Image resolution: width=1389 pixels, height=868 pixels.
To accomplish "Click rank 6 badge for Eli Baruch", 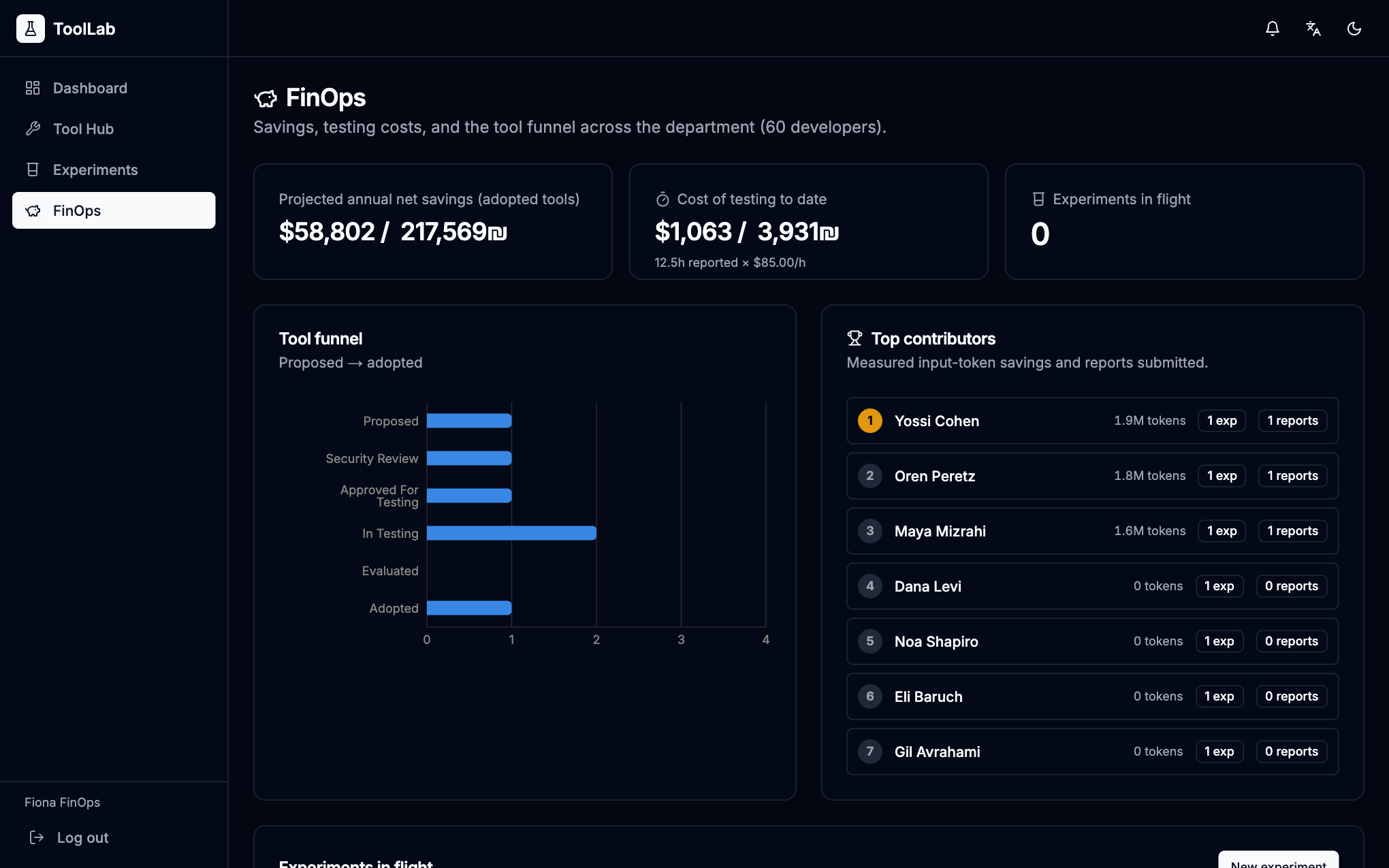I will click(870, 696).
